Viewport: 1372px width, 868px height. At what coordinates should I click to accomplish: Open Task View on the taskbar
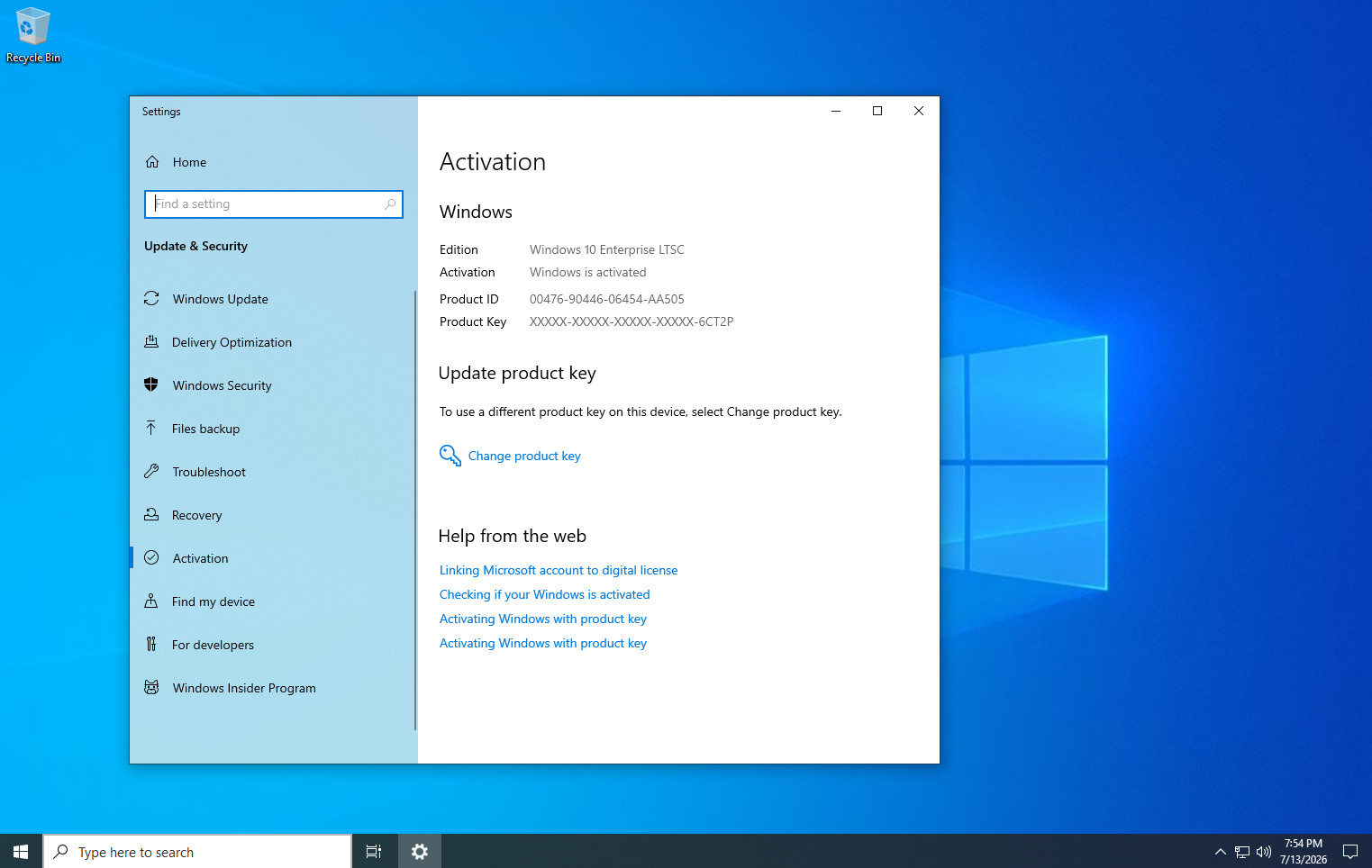point(374,851)
